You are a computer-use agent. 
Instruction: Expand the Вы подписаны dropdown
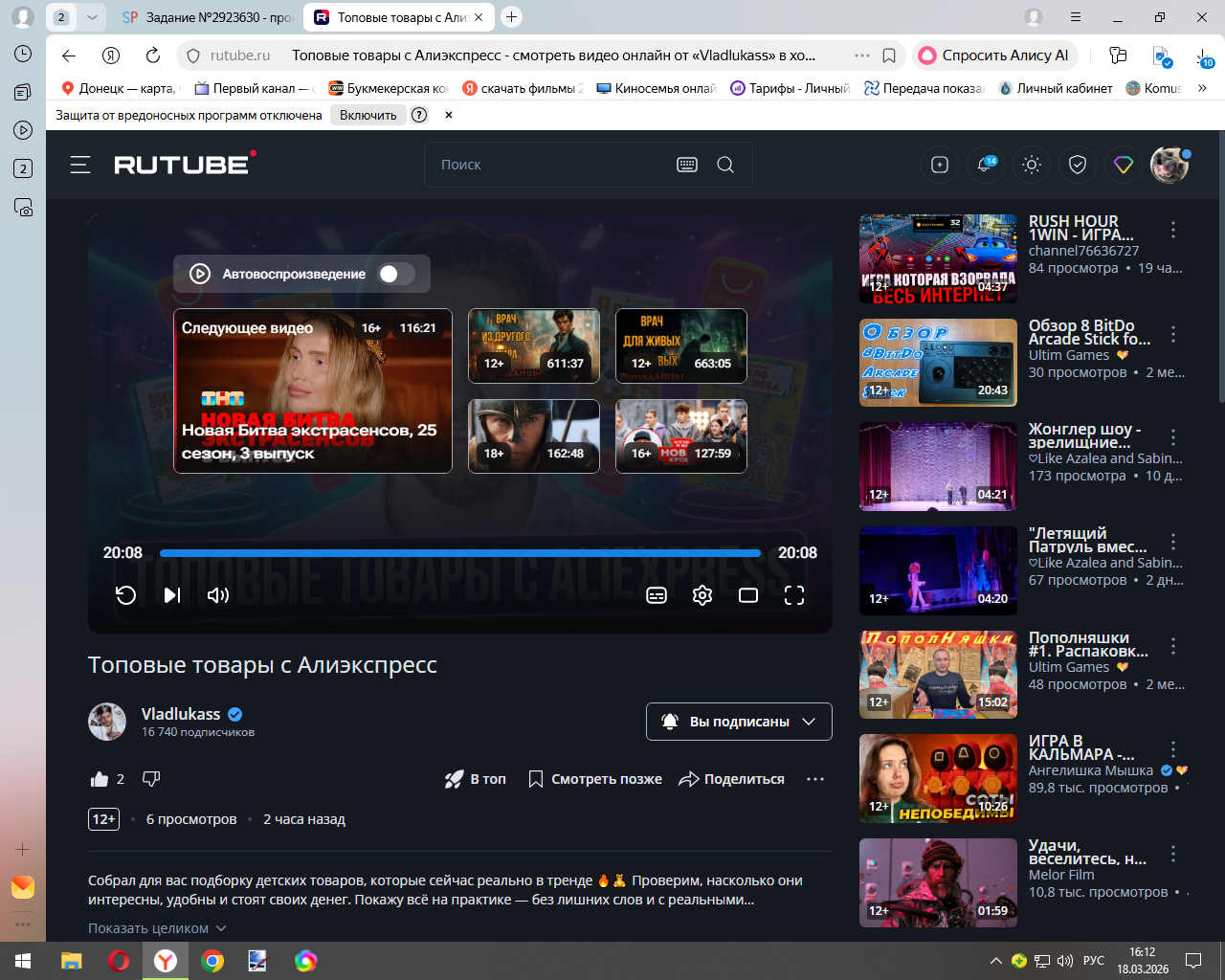(x=739, y=722)
